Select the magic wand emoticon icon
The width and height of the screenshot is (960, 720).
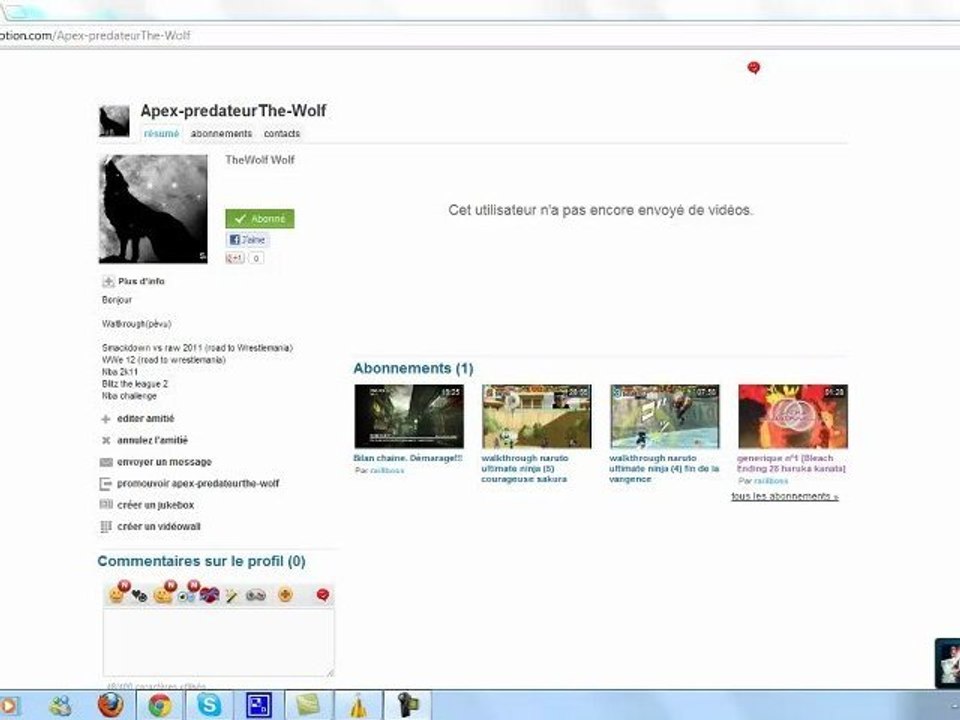pos(231,595)
